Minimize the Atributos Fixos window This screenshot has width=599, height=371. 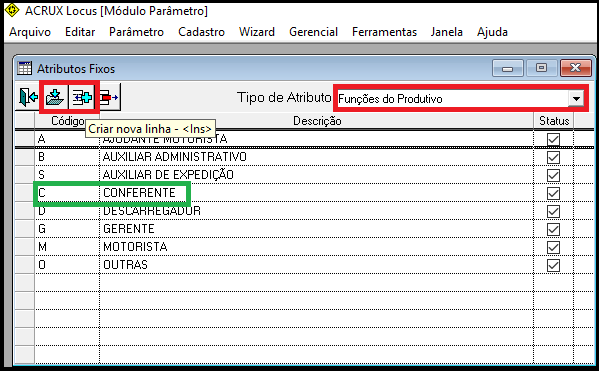507,68
